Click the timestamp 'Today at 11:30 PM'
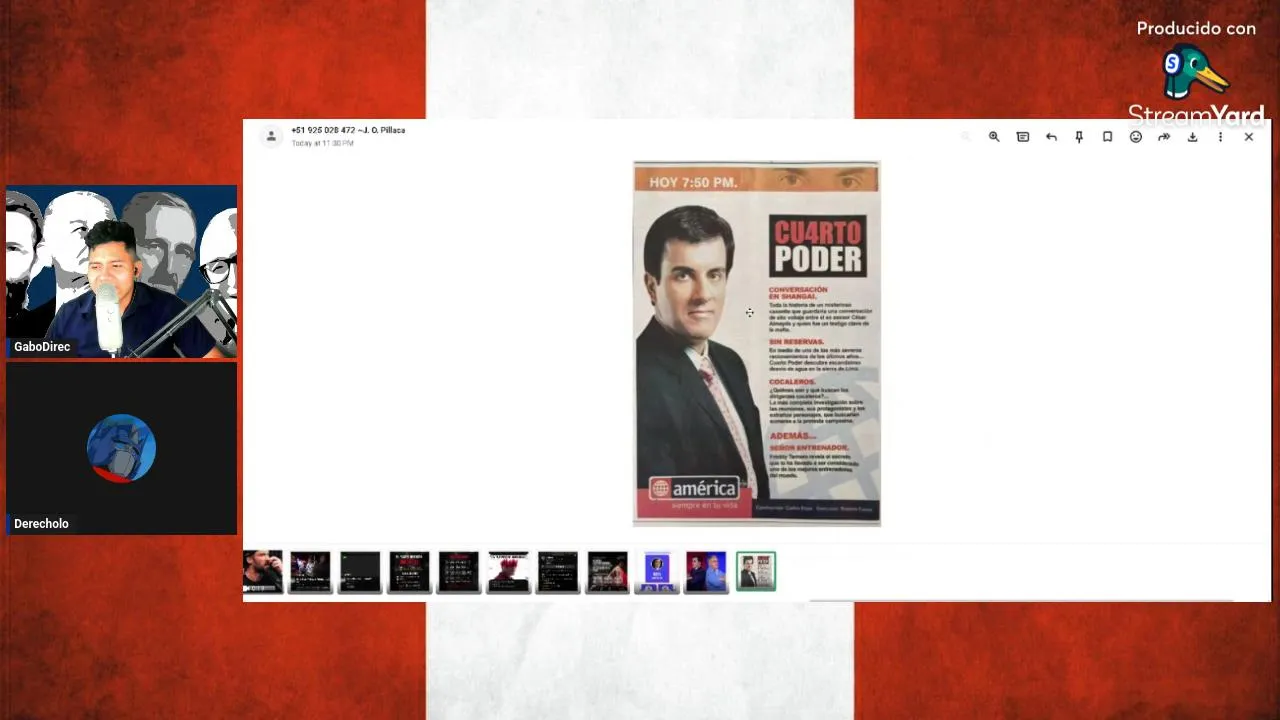Image resolution: width=1280 pixels, height=720 pixels. click(322, 143)
